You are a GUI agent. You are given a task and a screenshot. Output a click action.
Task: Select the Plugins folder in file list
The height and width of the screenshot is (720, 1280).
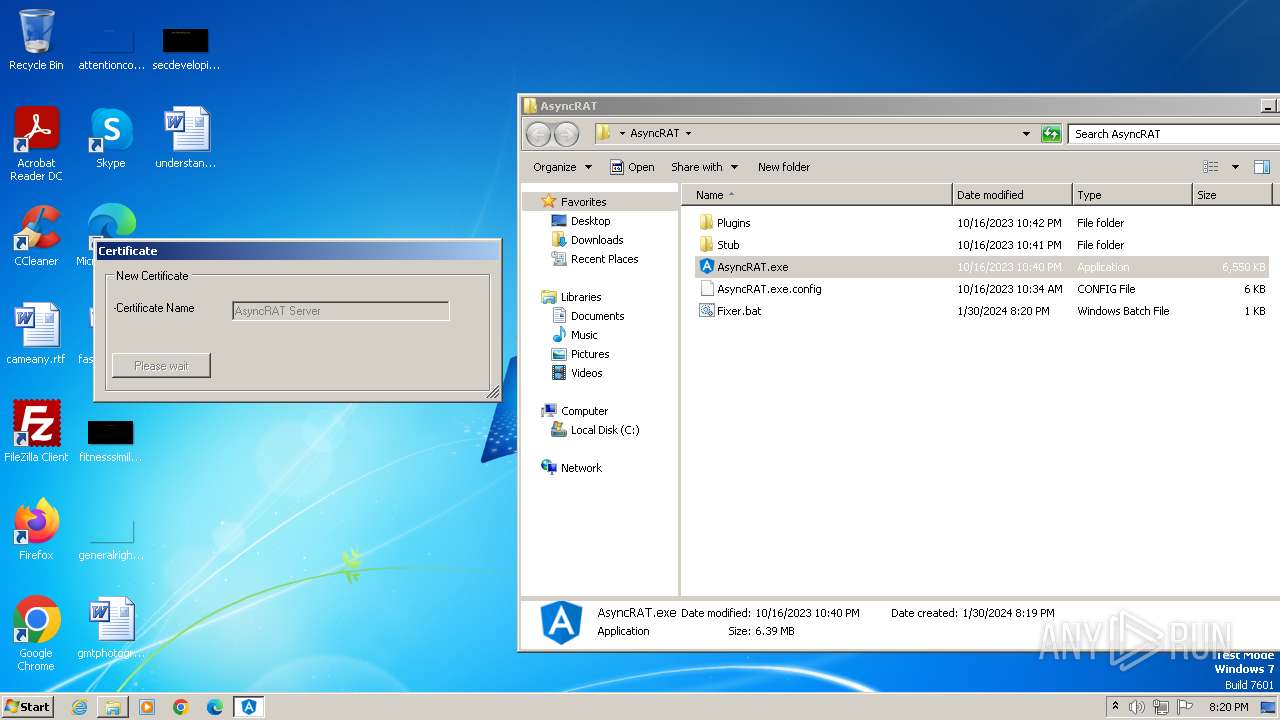[x=733, y=223]
